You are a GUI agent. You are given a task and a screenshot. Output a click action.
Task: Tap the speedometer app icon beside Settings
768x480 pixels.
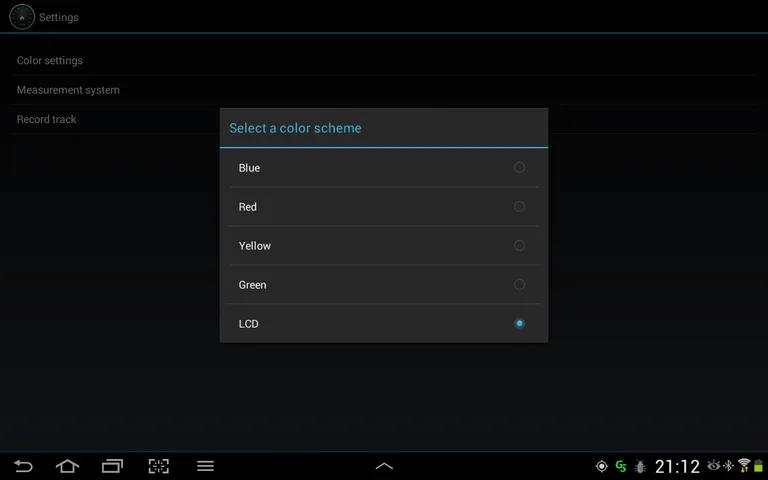[x=22, y=17]
